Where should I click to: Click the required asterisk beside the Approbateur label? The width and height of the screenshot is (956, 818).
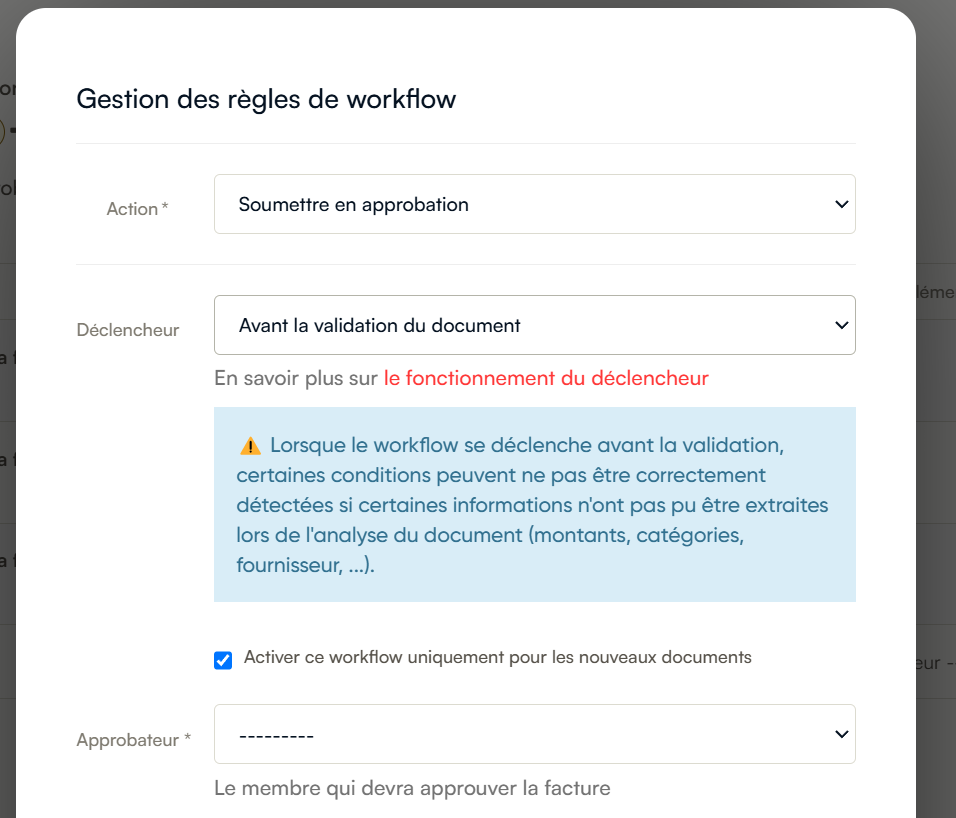187,739
